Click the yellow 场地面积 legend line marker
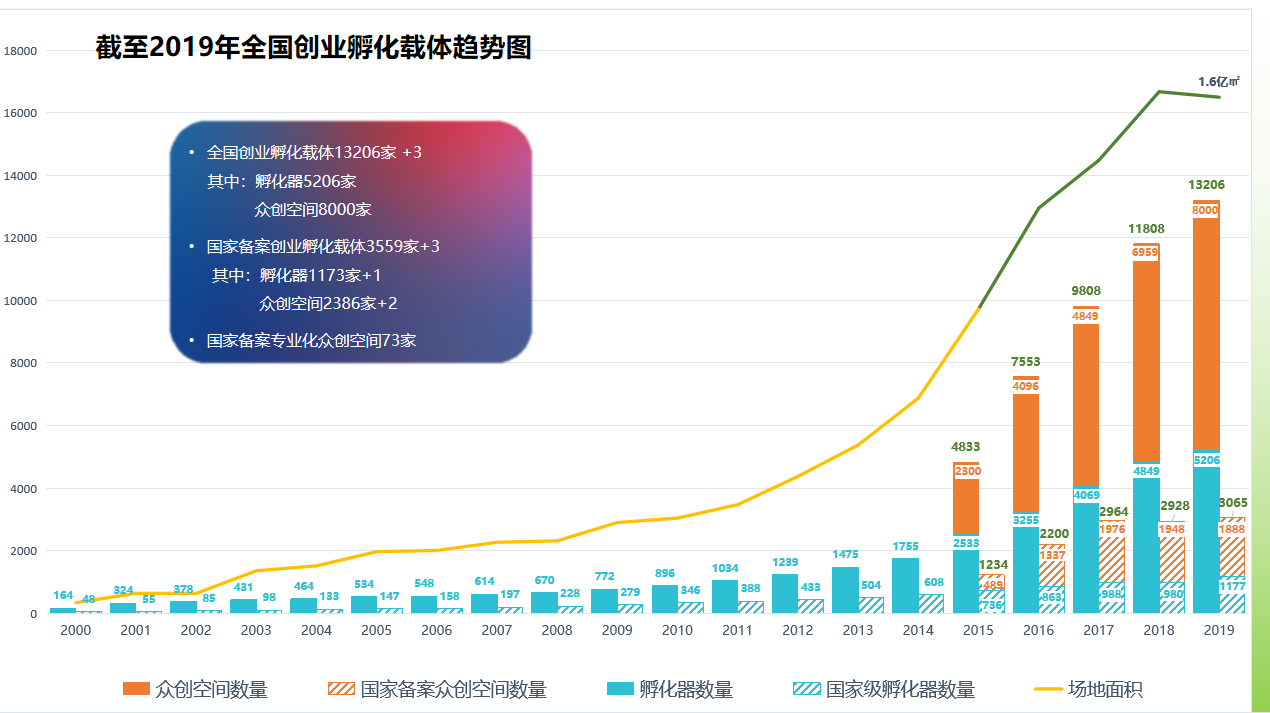The width and height of the screenshot is (1270, 713). pyautogui.click(x=1047, y=689)
